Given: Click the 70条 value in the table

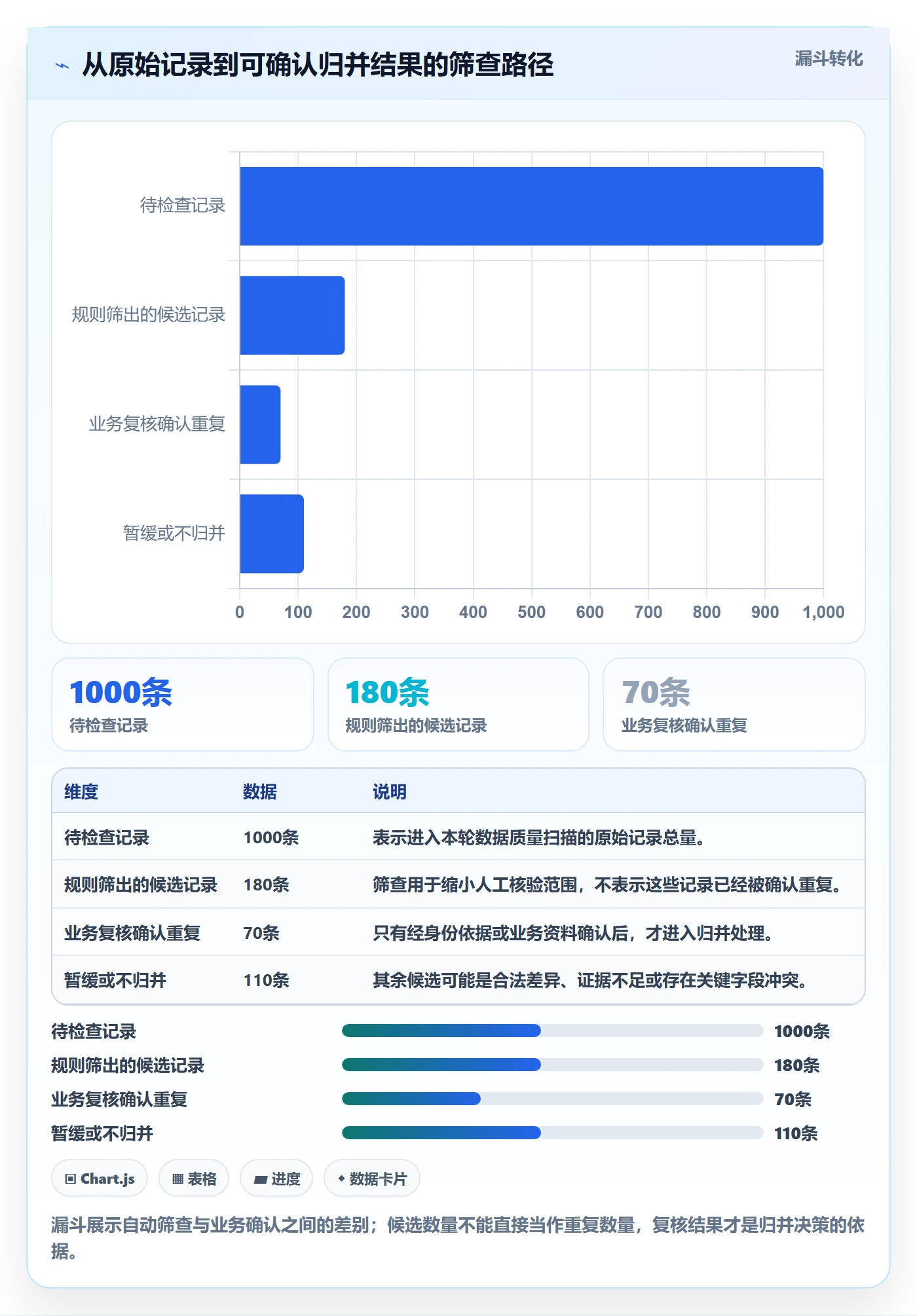Looking at the screenshot, I should click(x=261, y=933).
